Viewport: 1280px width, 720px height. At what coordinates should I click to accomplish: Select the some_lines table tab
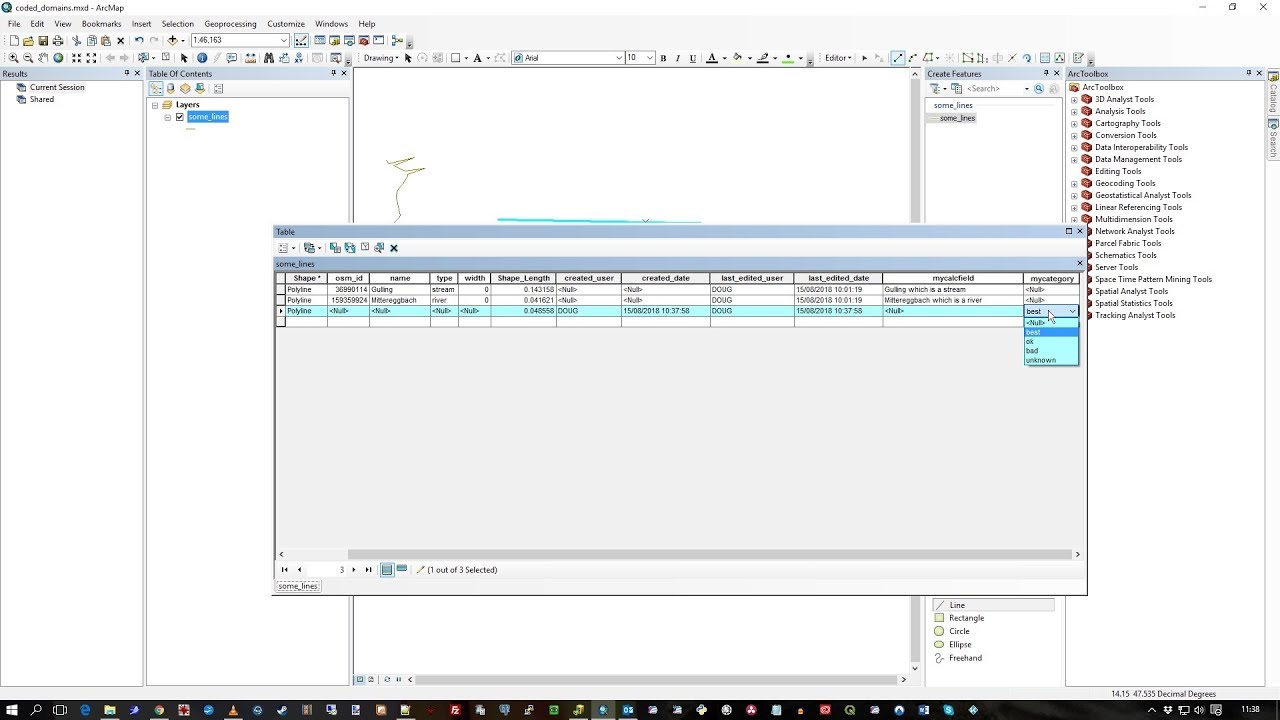point(297,586)
